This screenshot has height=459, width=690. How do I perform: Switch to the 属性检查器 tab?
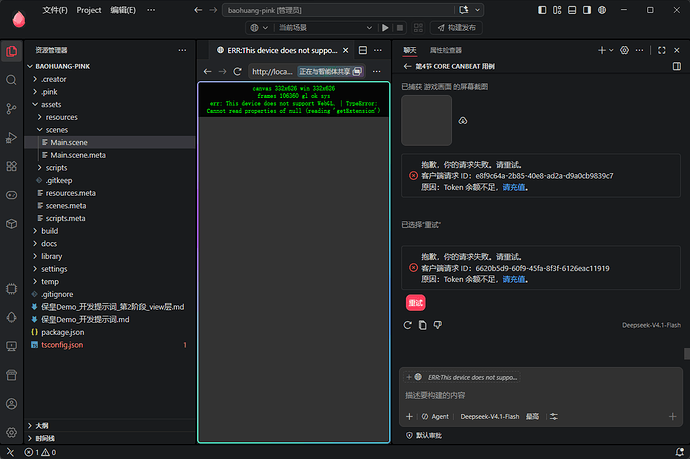coord(446,50)
